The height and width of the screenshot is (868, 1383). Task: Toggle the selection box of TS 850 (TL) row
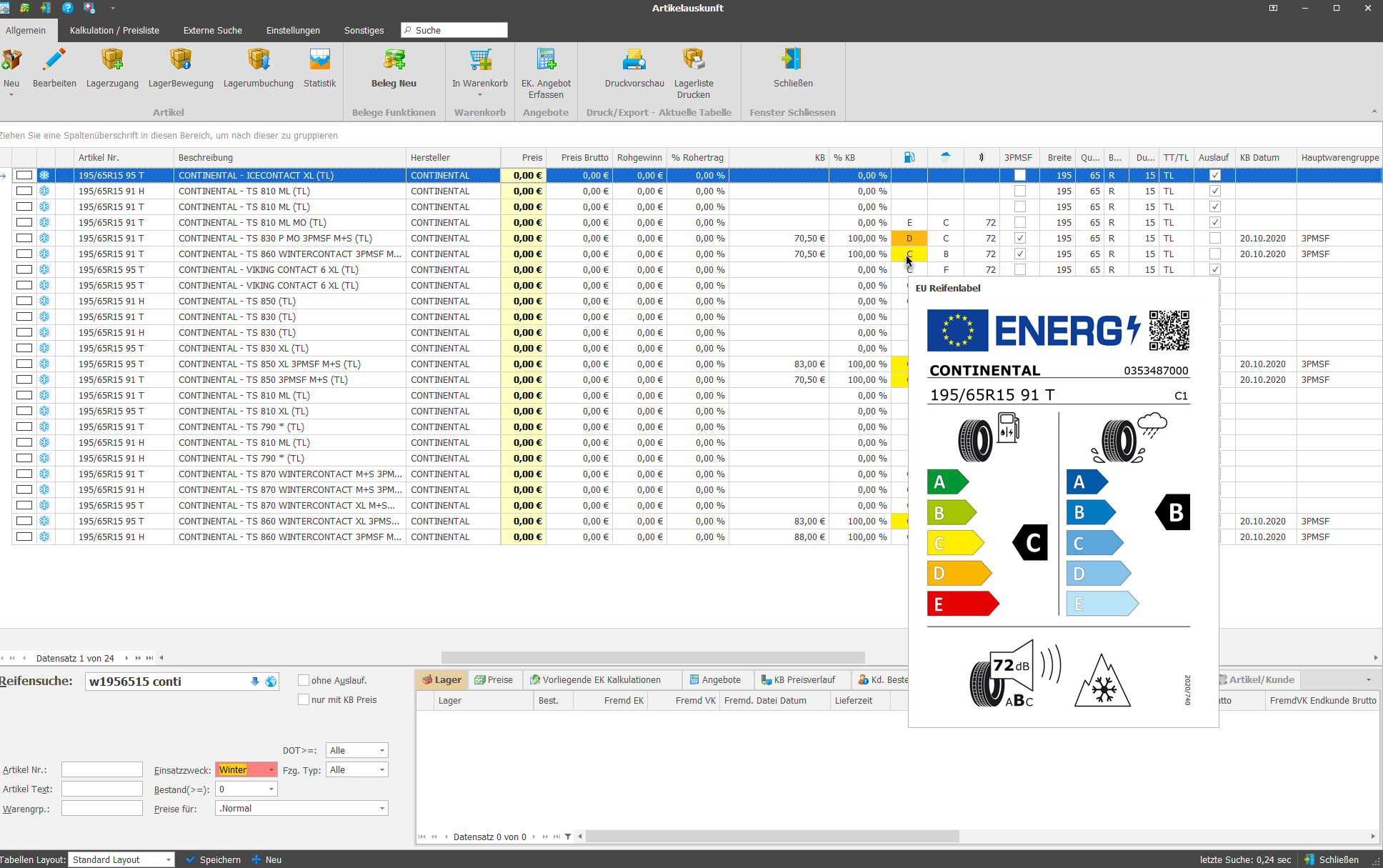click(24, 301)
